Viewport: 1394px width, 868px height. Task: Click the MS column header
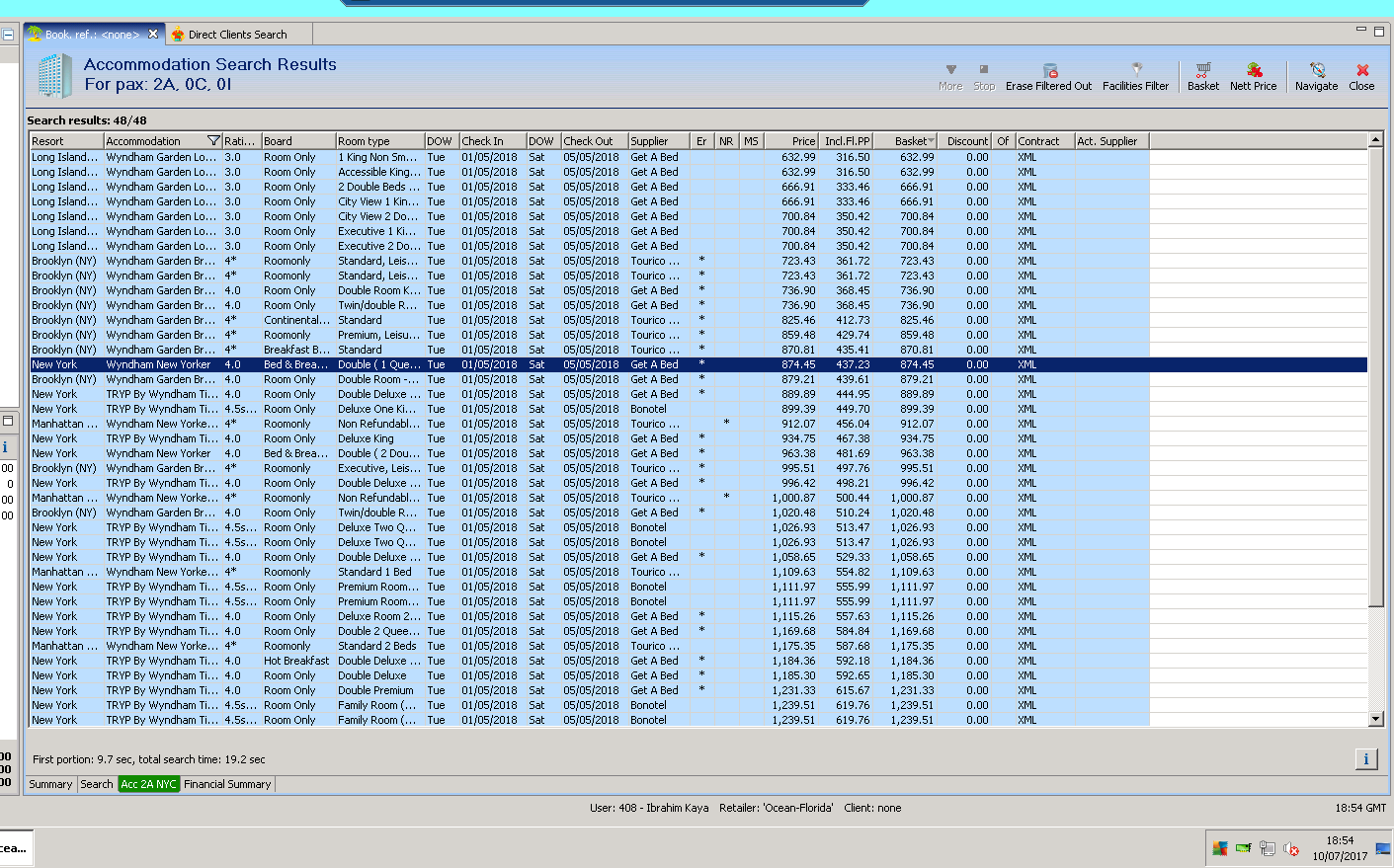point(751,141)
